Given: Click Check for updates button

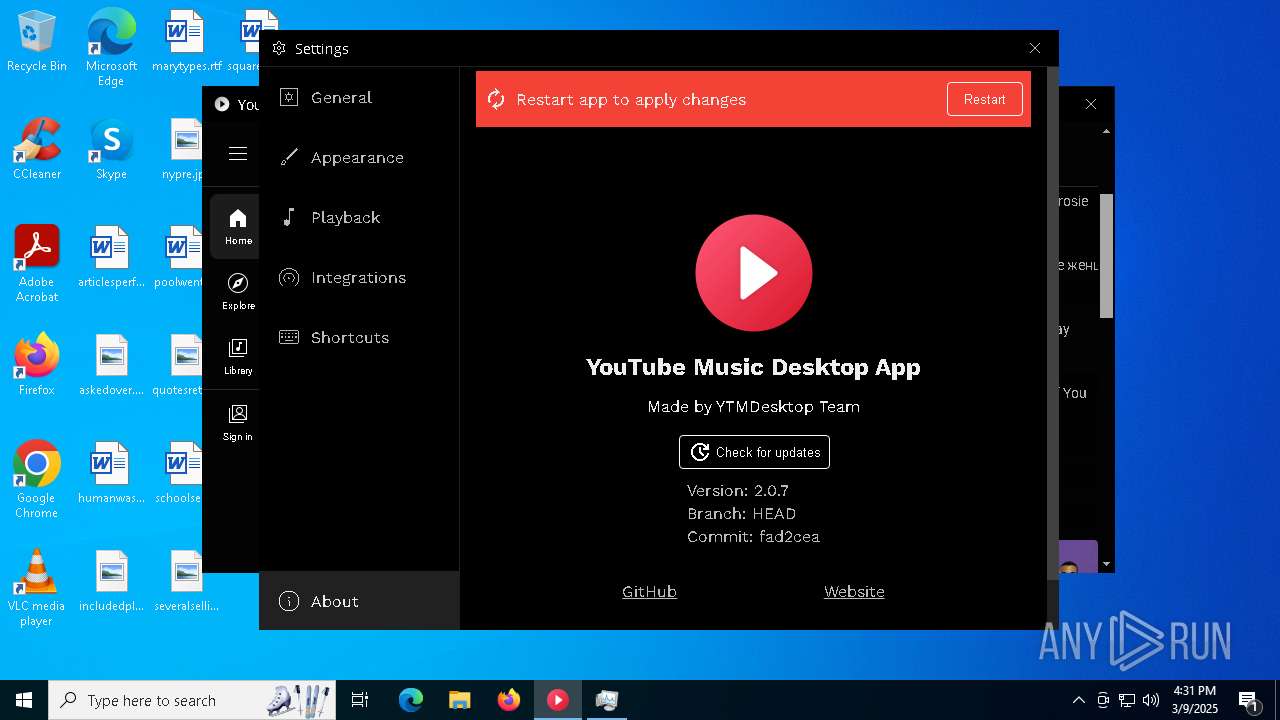Looking at the screenshot, I should click(754, 452).
